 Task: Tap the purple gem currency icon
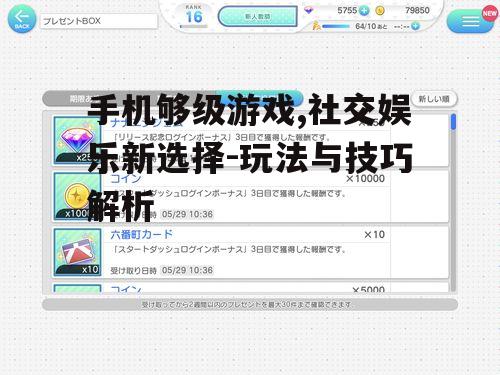tap(309, 10)
